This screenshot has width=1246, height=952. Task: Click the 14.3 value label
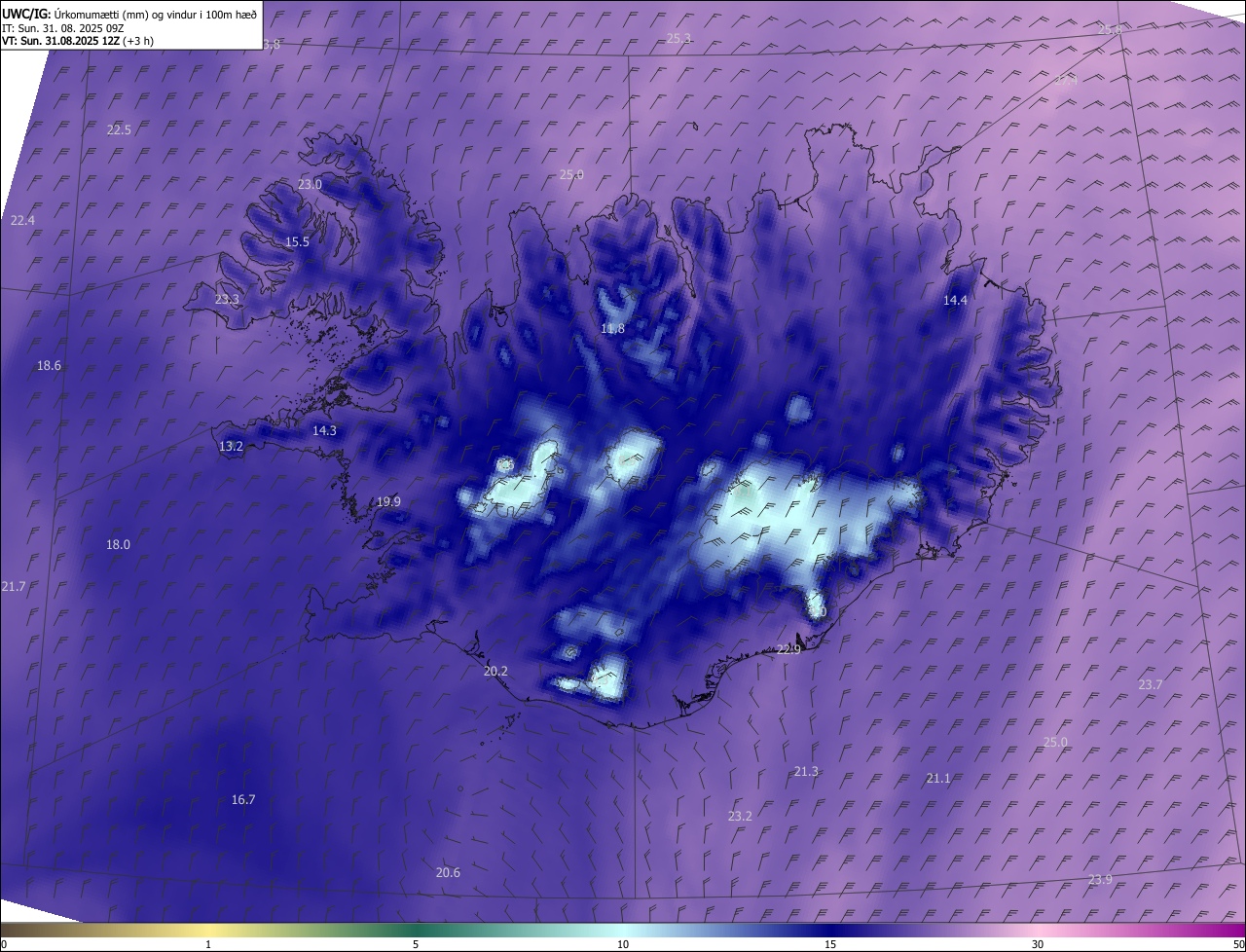[x=324, y=430]
